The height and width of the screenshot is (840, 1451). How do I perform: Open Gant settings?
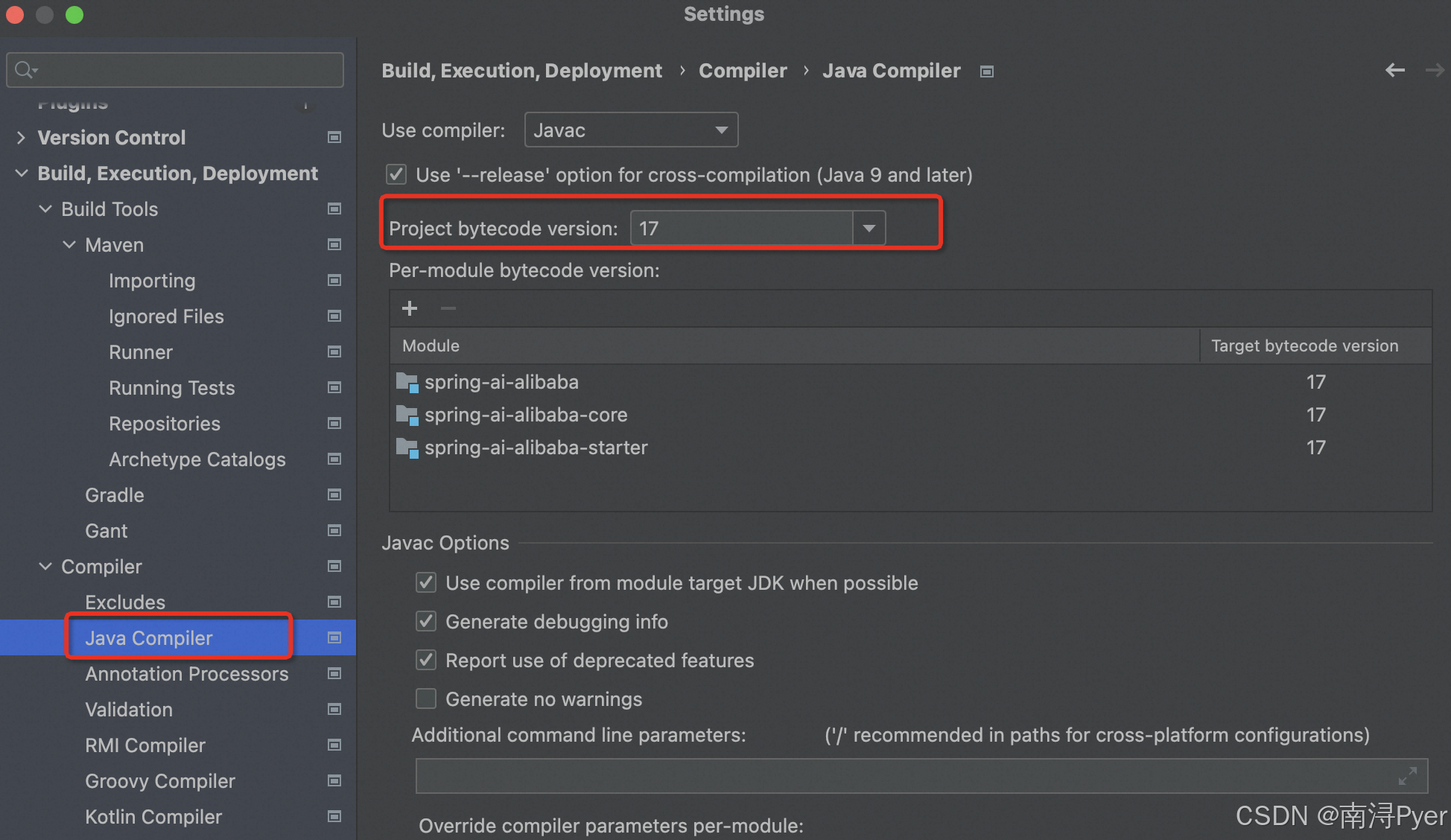[x=107, y=531]
